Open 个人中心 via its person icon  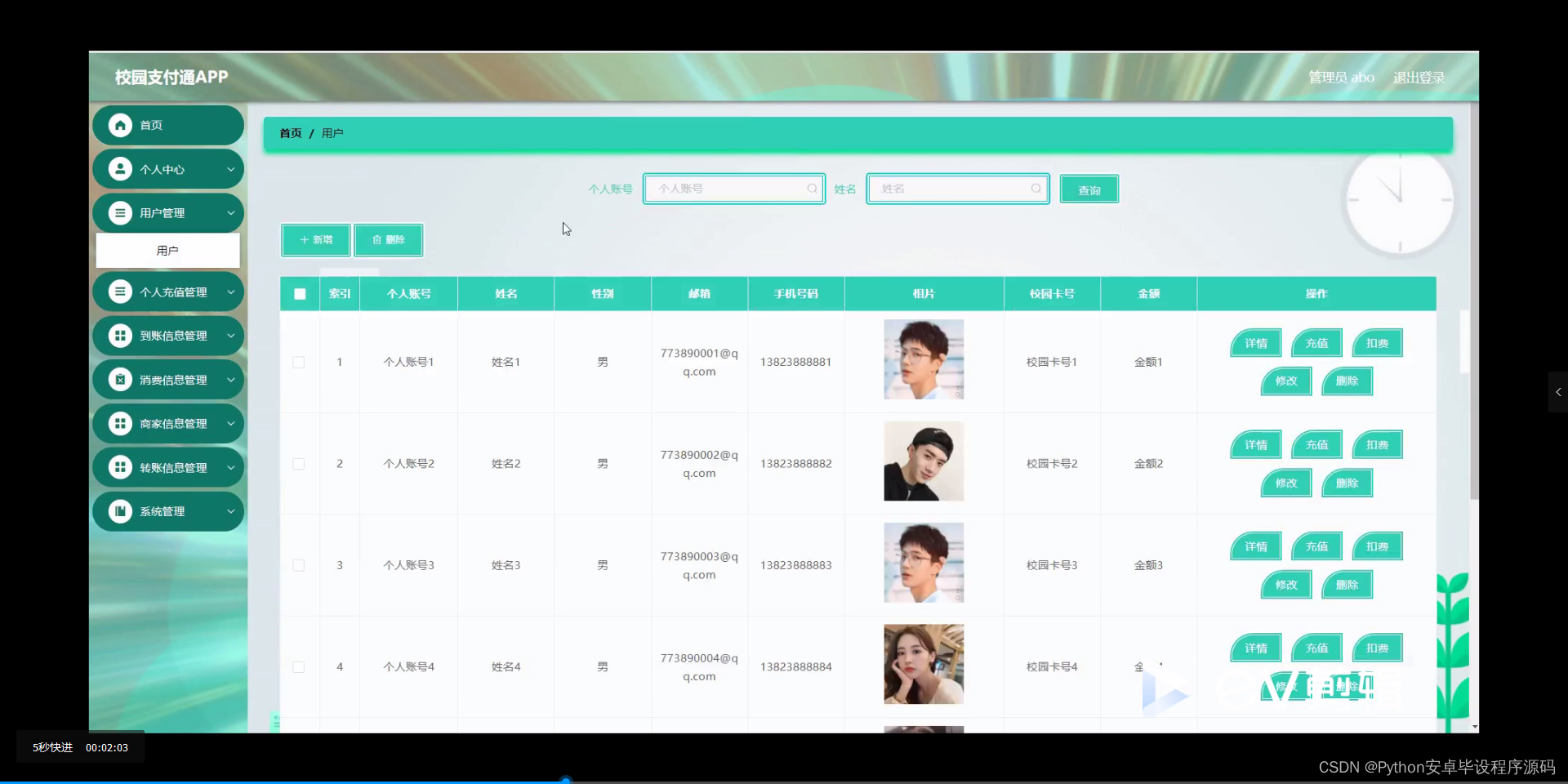[x=120, y=169]
